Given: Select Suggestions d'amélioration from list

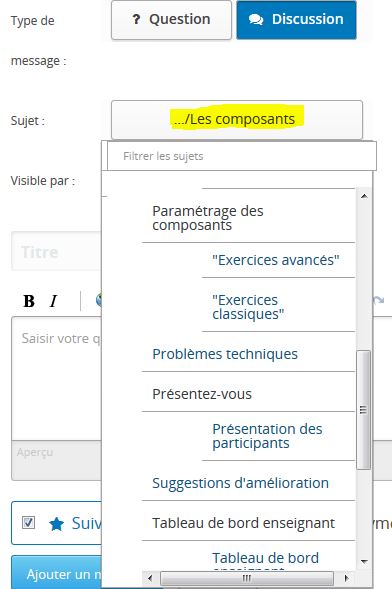Looking at the screenshot, I should coord(240,483).
